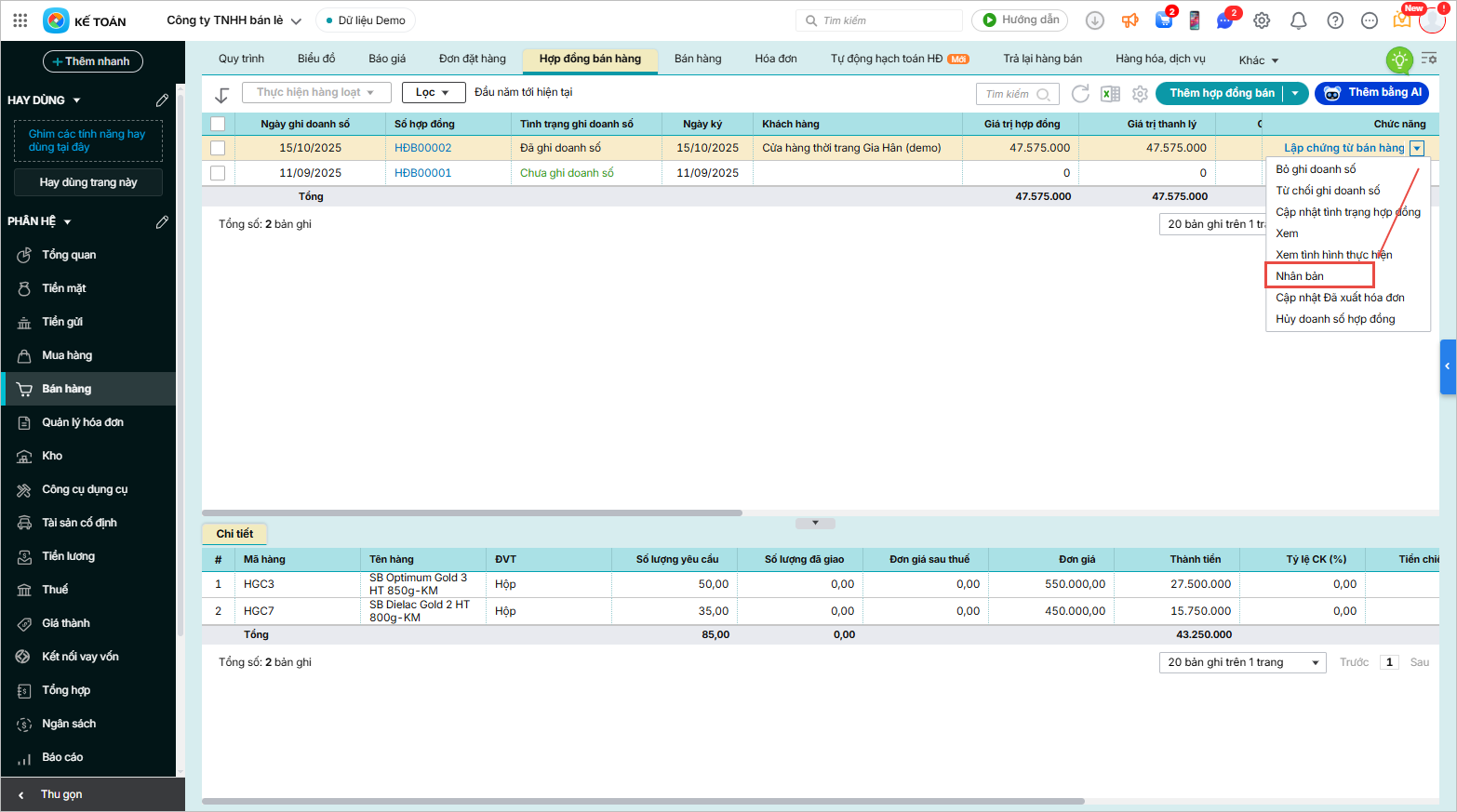This screenshot has height=812, width=1457.
Task: Expand the Khác tab dropdown
Action: (1258, 60)
